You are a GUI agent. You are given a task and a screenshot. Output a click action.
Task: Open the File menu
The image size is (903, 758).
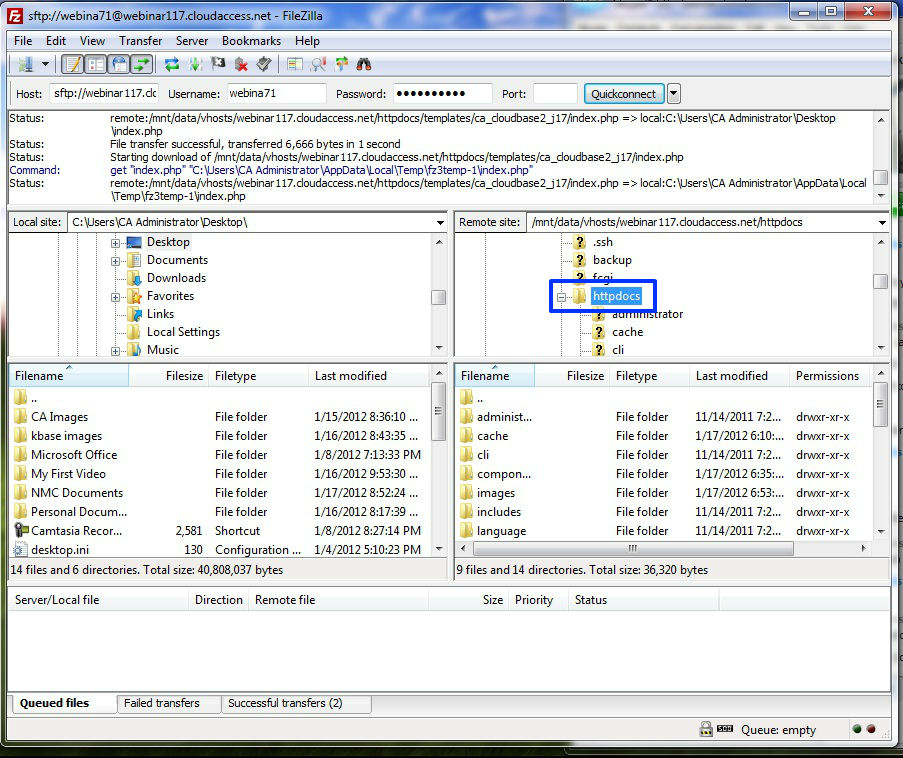point(23,41)
